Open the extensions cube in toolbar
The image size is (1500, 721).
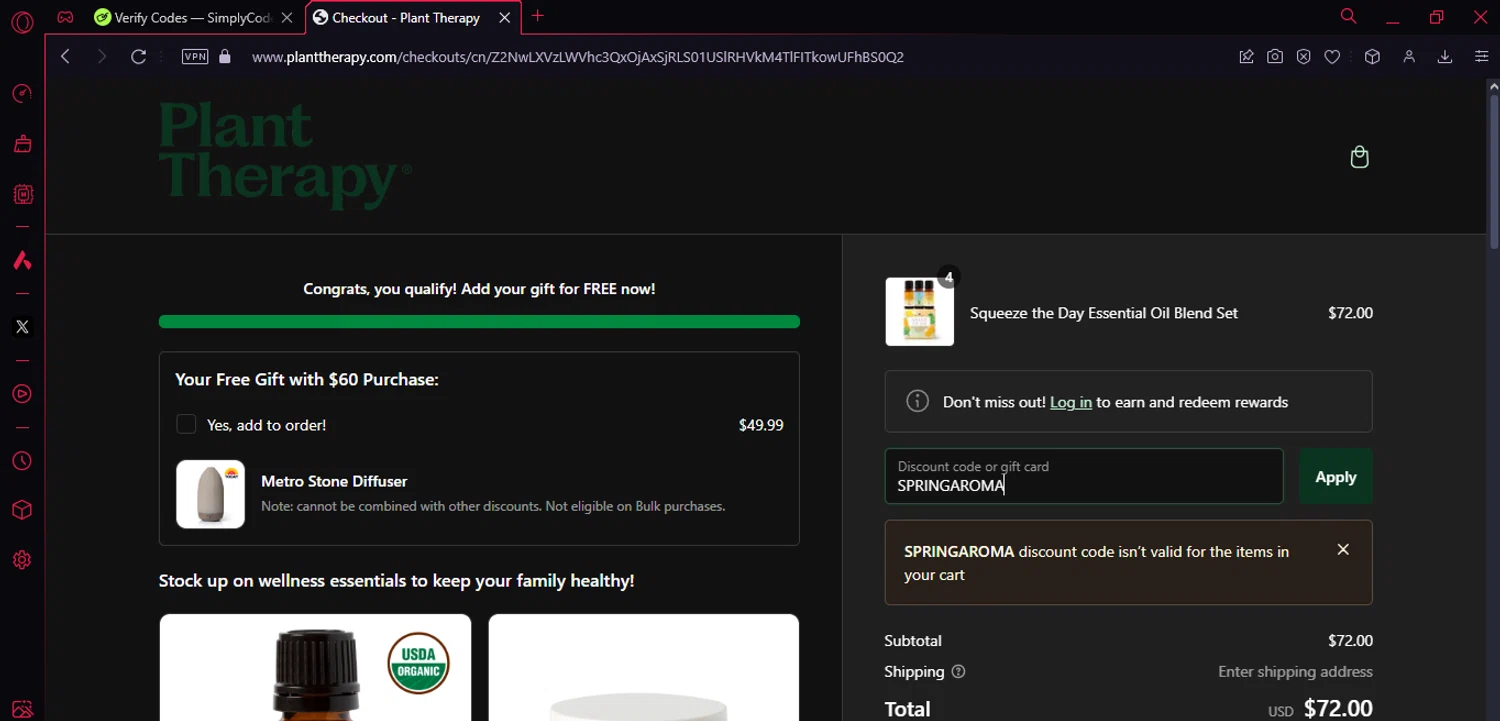coord(1372,57)
